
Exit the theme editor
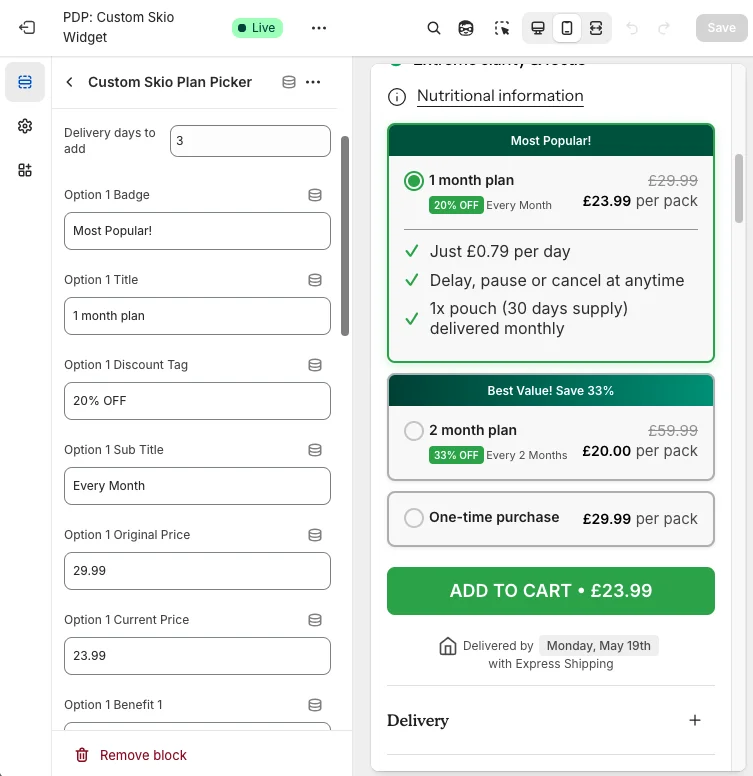(27, 28)
